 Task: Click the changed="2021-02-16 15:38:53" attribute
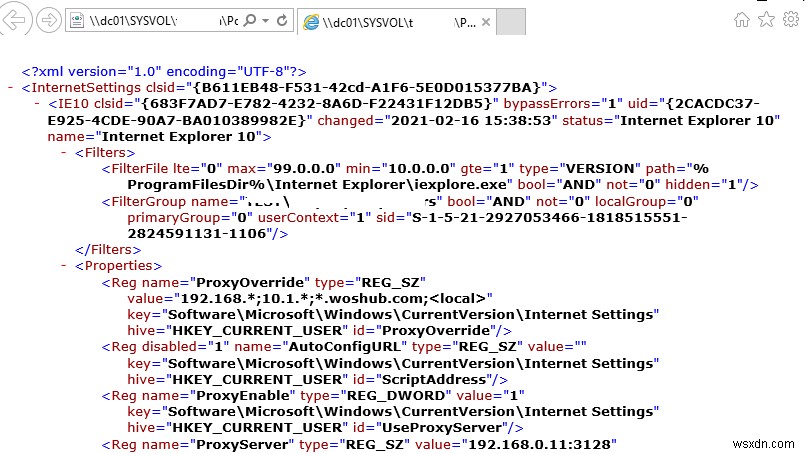437,120
